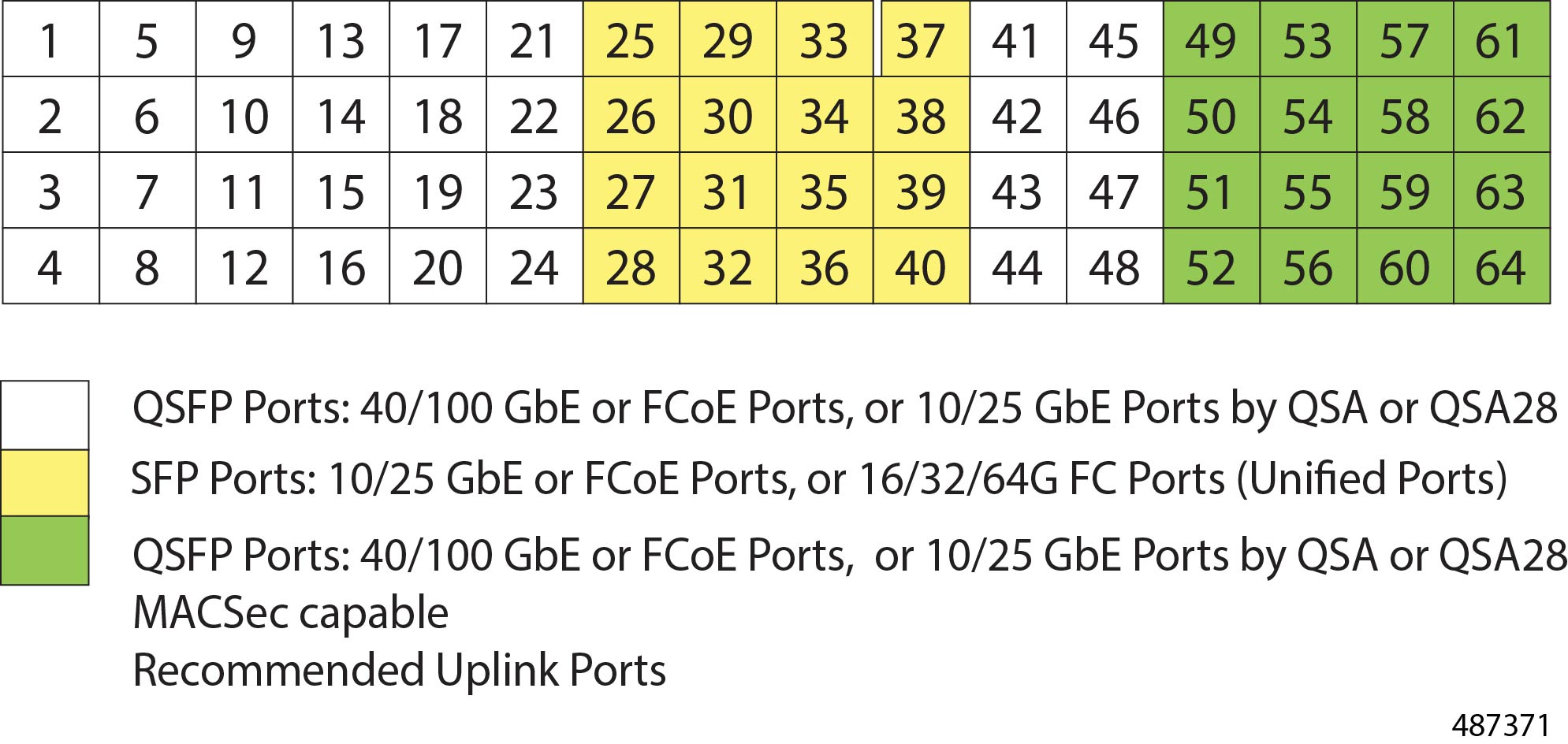Screen dimensions: 1568x744
Task: Pick port 13 in the top row
Action: [x=341, y=39]
